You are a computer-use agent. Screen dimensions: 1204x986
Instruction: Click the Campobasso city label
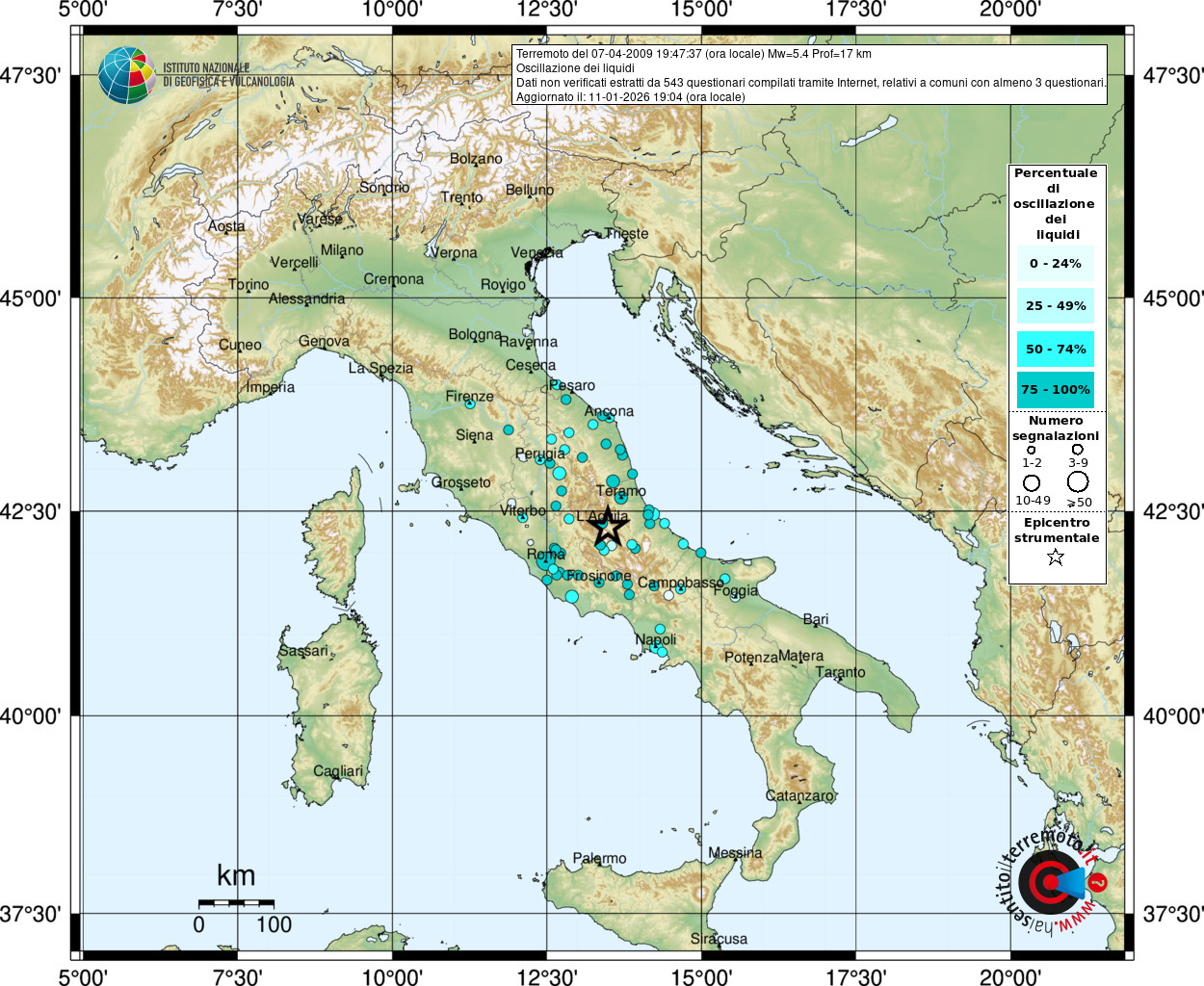[x=681, y=583]
